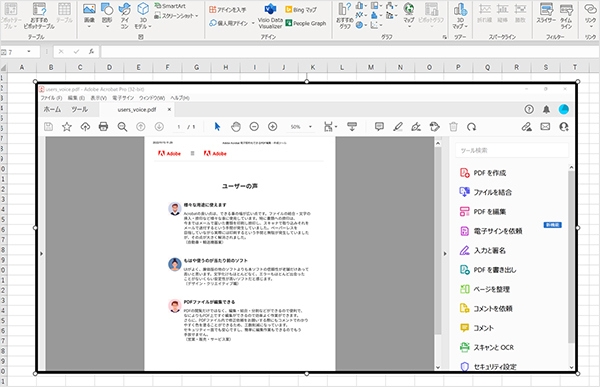Image resolution: width=600 pixels, height=387 pixels.
Task: Choose the arrow selection tool in Acrobat
Action: 217,127
